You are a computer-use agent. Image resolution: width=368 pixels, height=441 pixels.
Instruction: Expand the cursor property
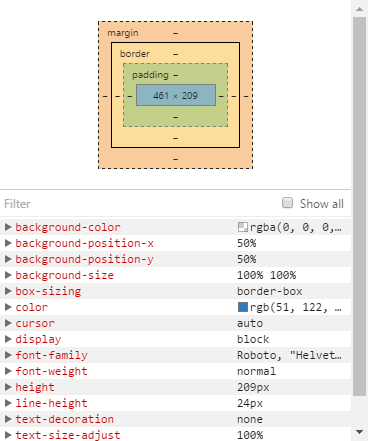8,323
